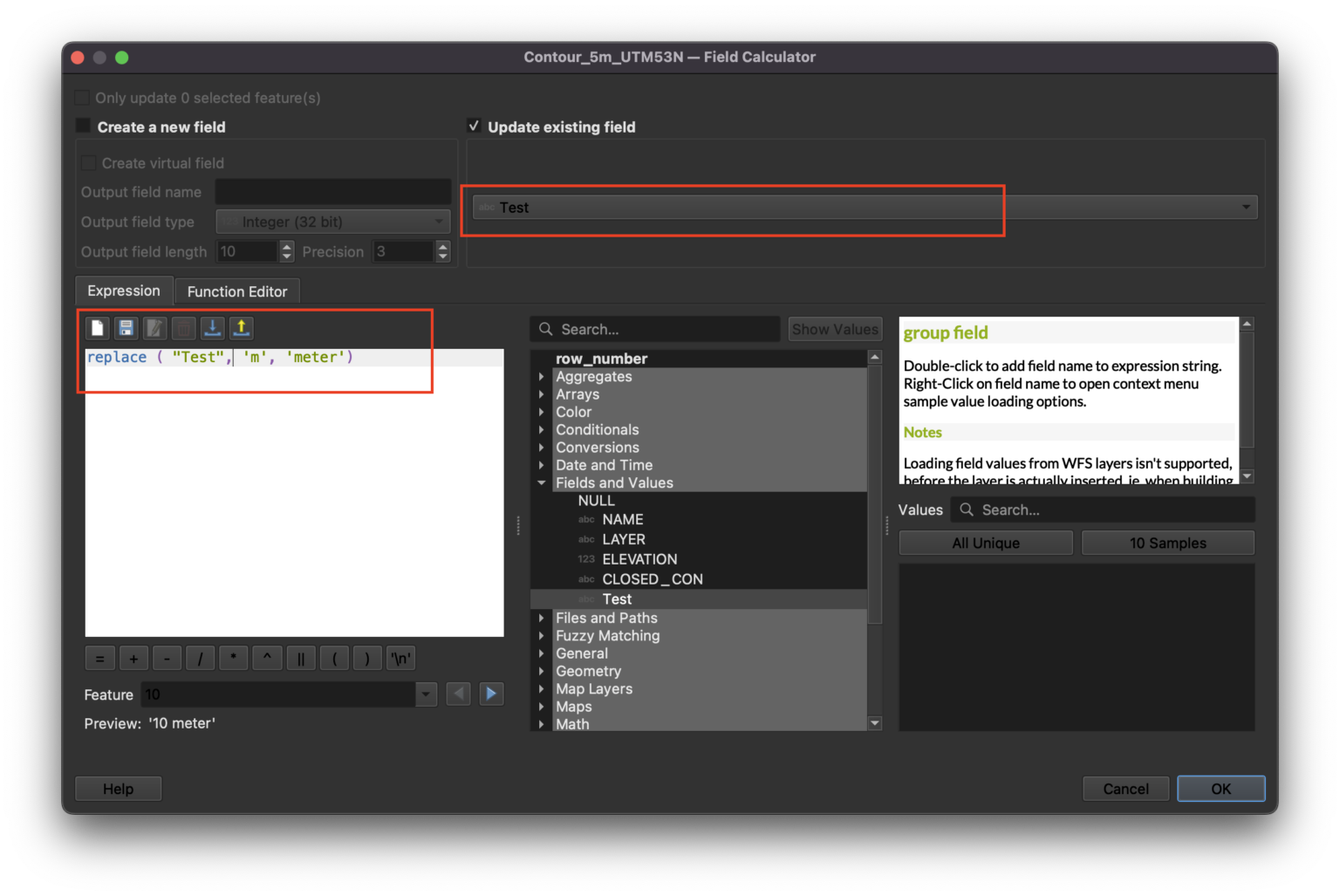Click the 10 Samples button
This screenshot has width=1340, height=896.
point(1167,543)
